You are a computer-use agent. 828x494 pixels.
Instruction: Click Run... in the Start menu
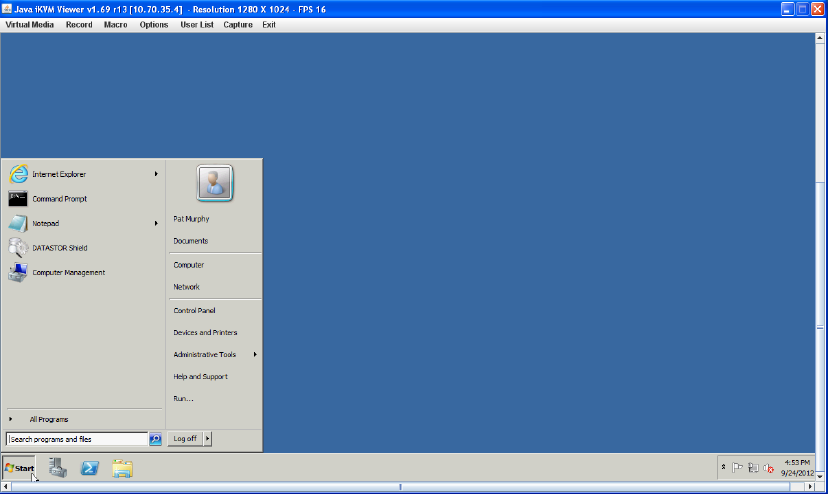[x=183, y=399]
